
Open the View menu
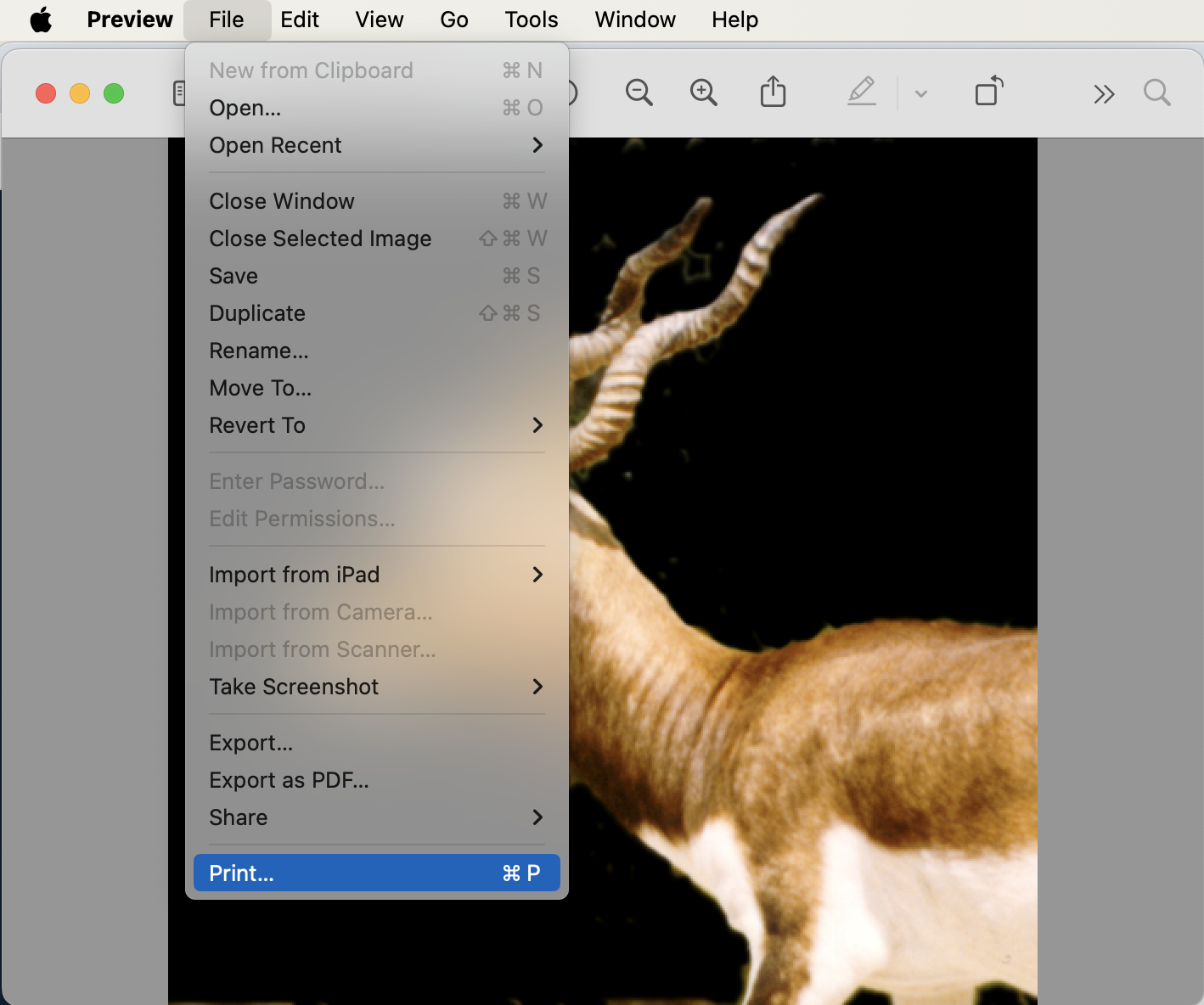click(379, 19)
